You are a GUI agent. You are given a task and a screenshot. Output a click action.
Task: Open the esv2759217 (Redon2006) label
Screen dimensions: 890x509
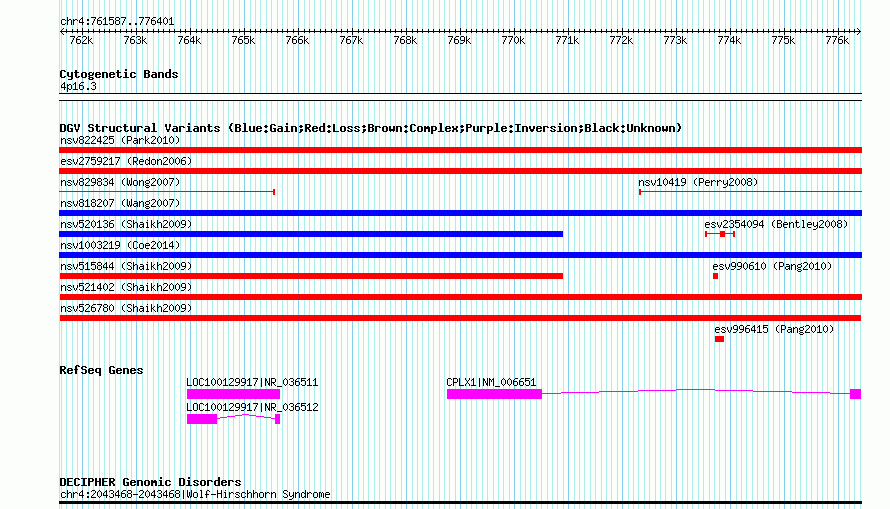(126, 161)
